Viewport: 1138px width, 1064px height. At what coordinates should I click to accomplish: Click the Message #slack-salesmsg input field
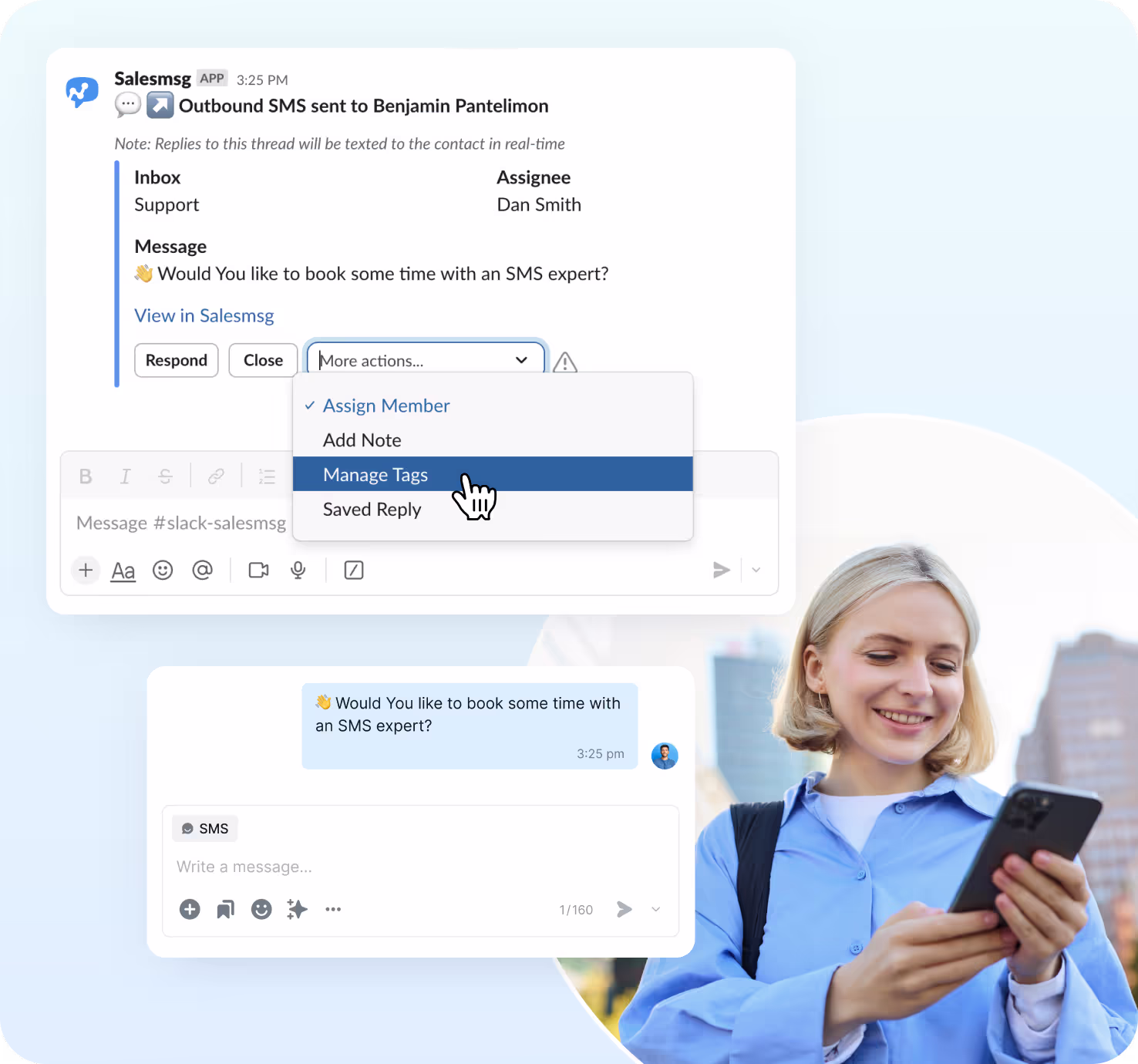click(181, 524)
